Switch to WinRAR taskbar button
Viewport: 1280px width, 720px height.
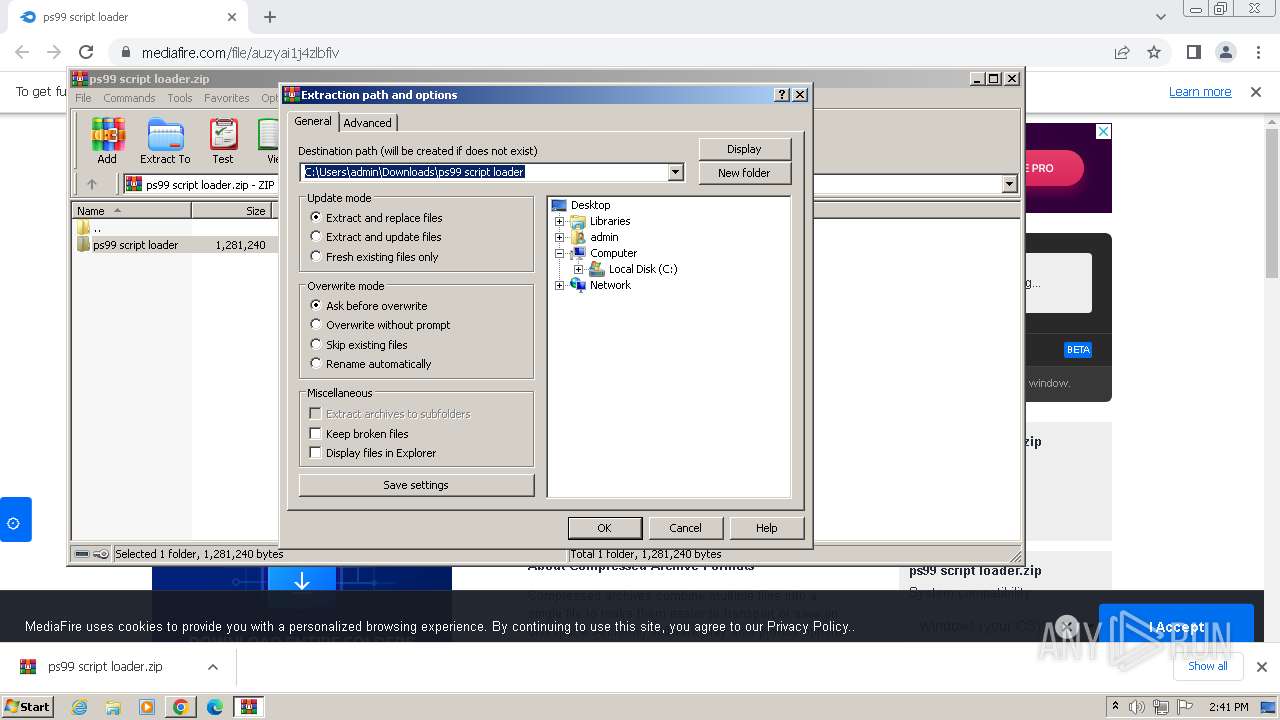click(249, 707)
